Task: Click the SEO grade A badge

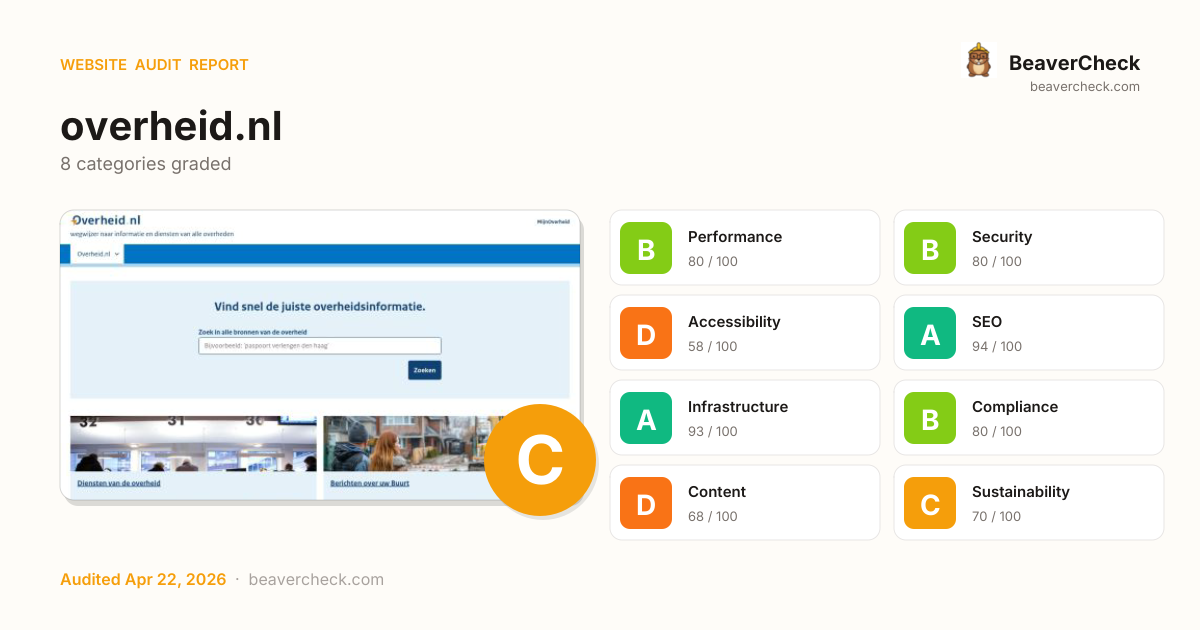Action: click(x=930, y=333)
